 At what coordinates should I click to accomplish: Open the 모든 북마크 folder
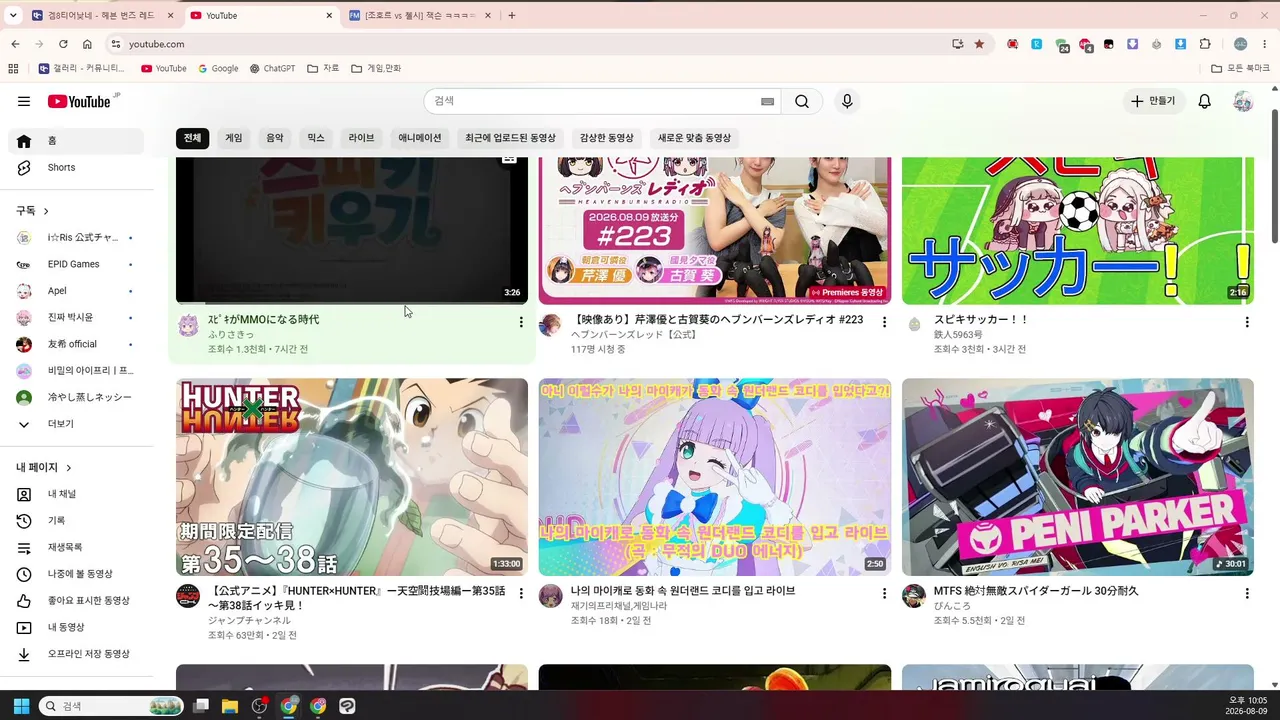(x=1241, y=68)
